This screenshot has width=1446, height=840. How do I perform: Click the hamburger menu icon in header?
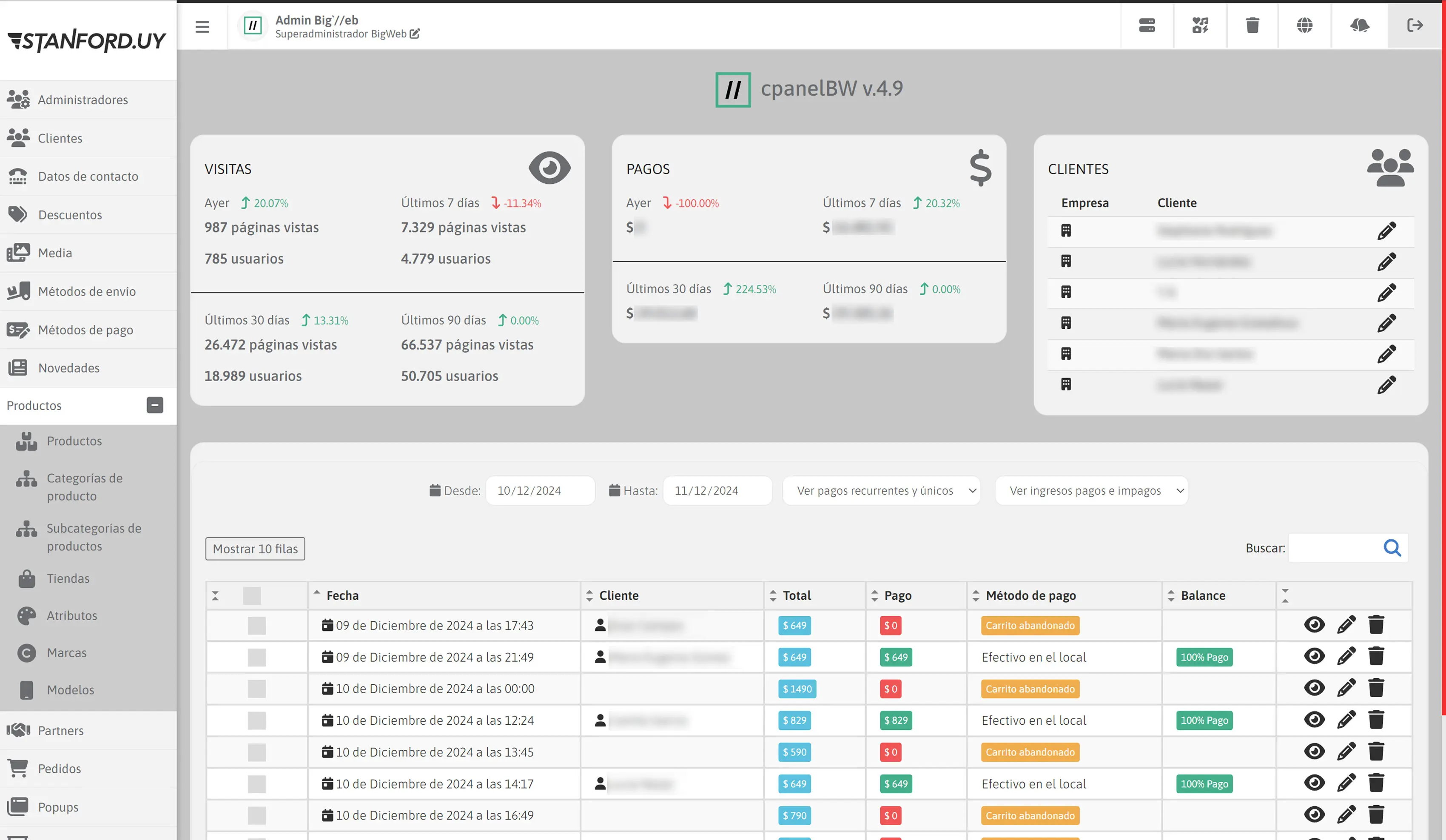point(202,26)
